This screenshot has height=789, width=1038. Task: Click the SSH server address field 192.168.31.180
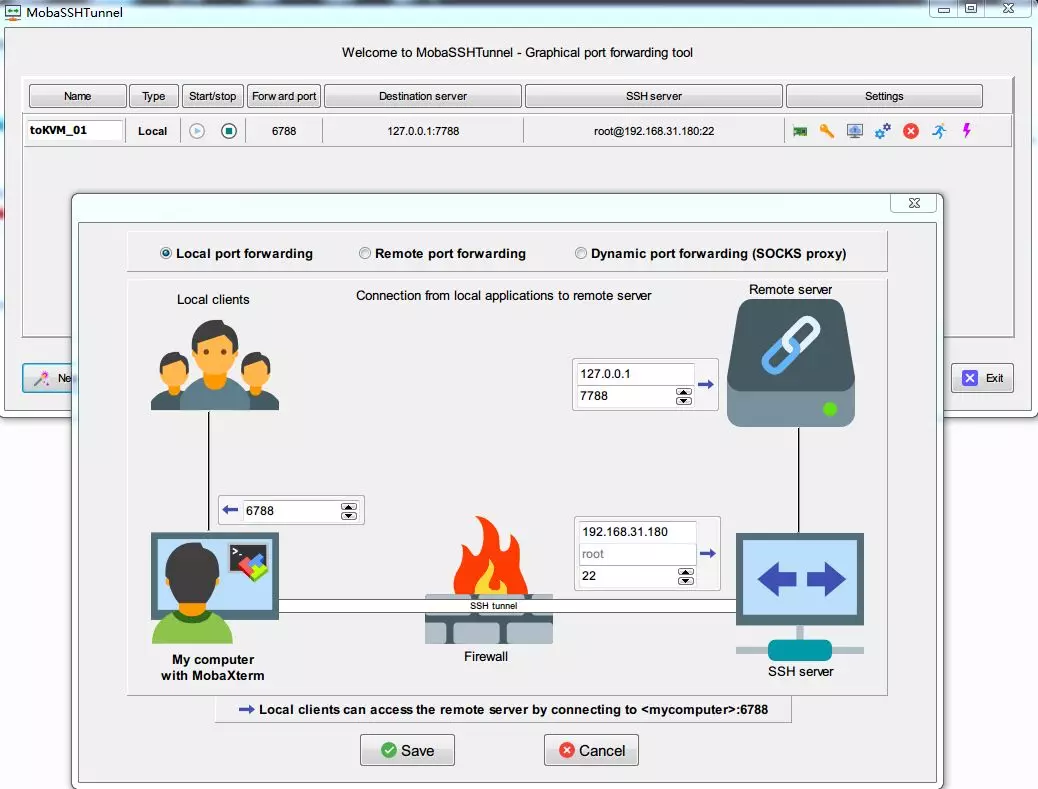pyautogui.click(x=637, y=532)
